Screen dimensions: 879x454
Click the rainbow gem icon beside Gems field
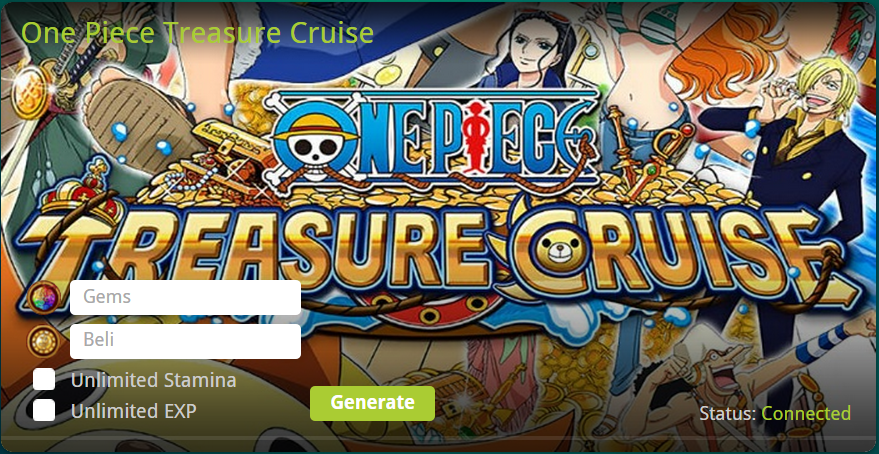(45, 298)
